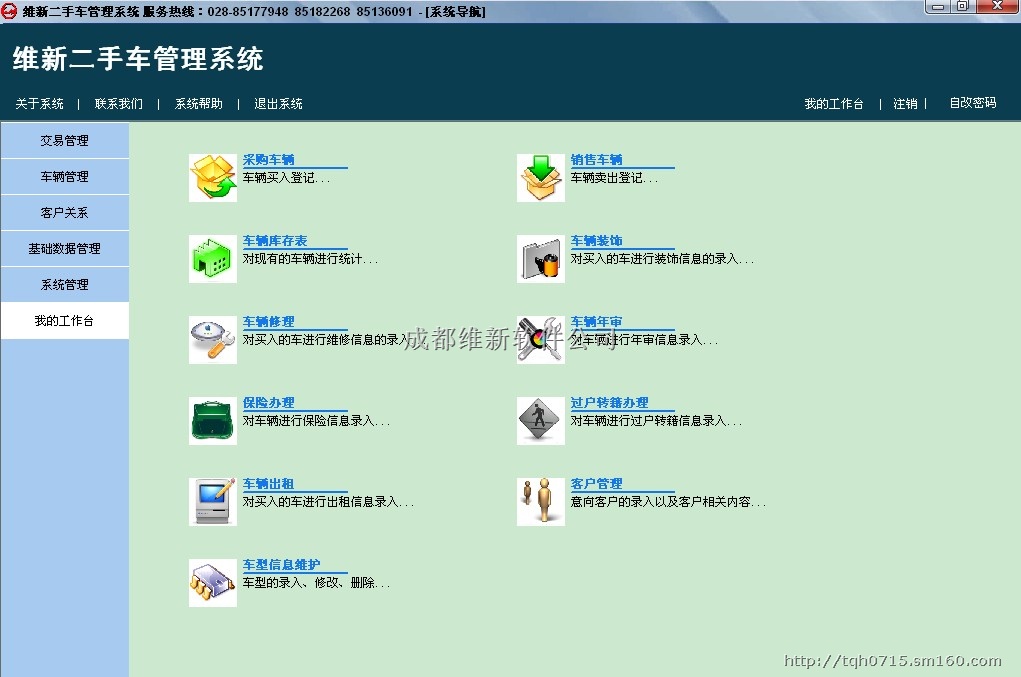Click the 车辆修理 wrench icon

point(212,340)
